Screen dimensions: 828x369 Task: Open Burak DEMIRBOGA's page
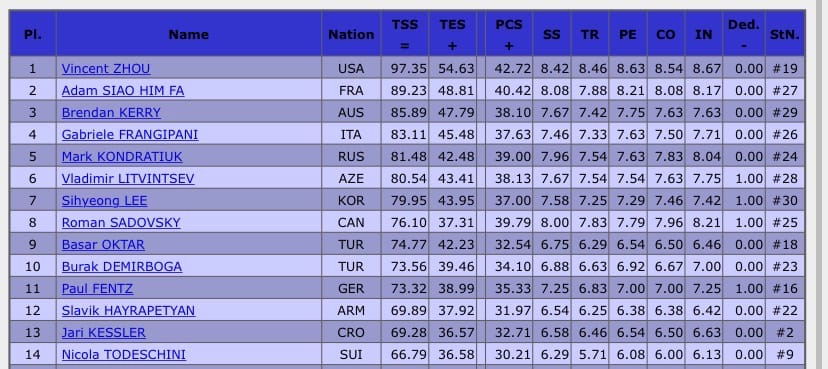point(121,267)
